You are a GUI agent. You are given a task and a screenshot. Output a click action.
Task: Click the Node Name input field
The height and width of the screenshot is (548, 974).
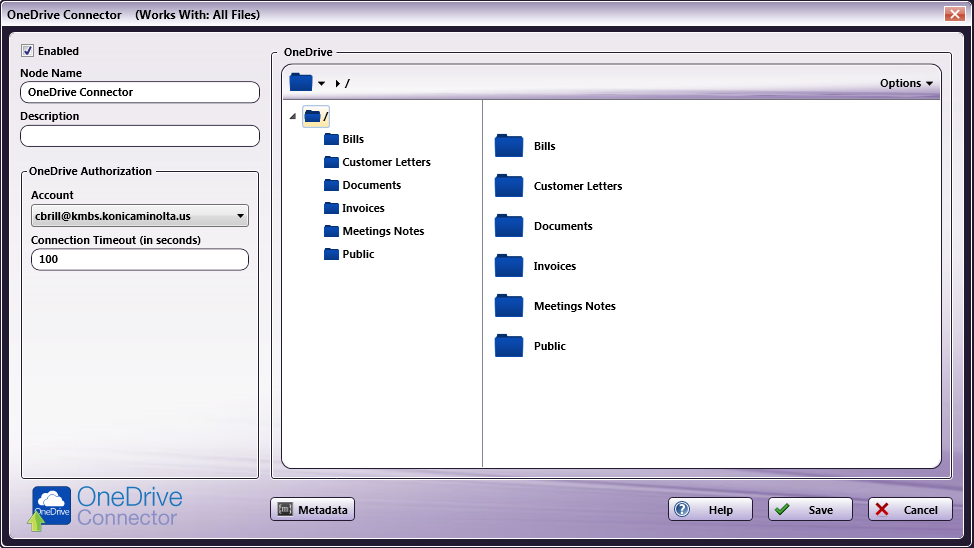coord(140,92)
